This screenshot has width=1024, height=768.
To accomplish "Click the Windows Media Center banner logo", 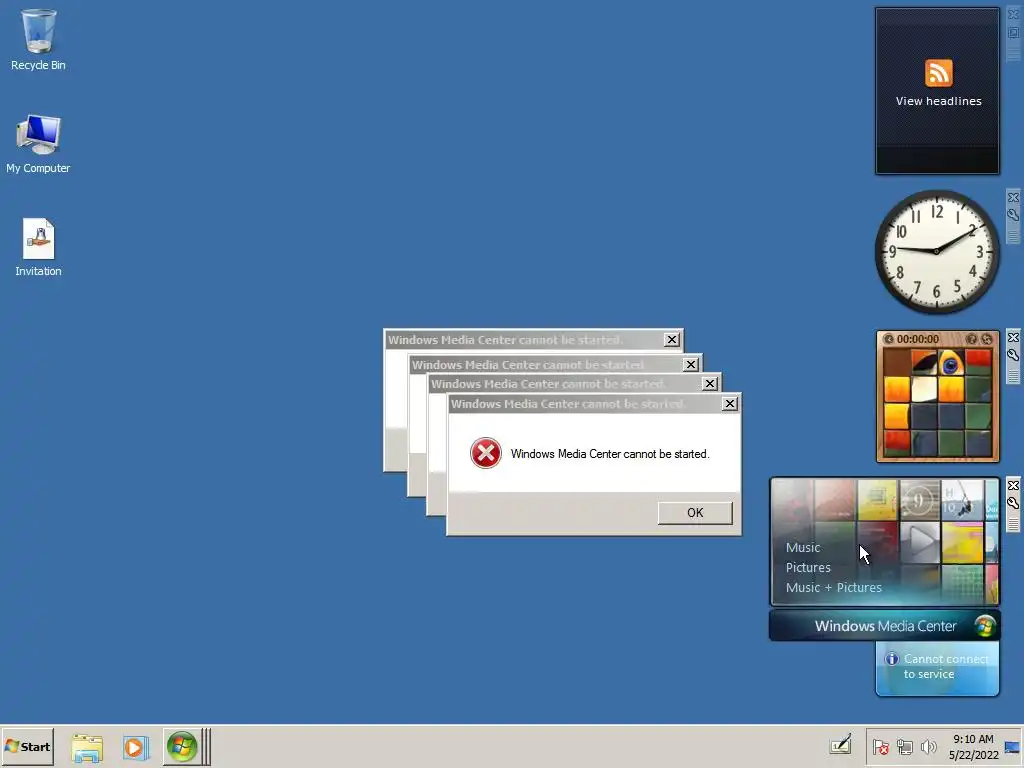I will [x=984, y=626].
